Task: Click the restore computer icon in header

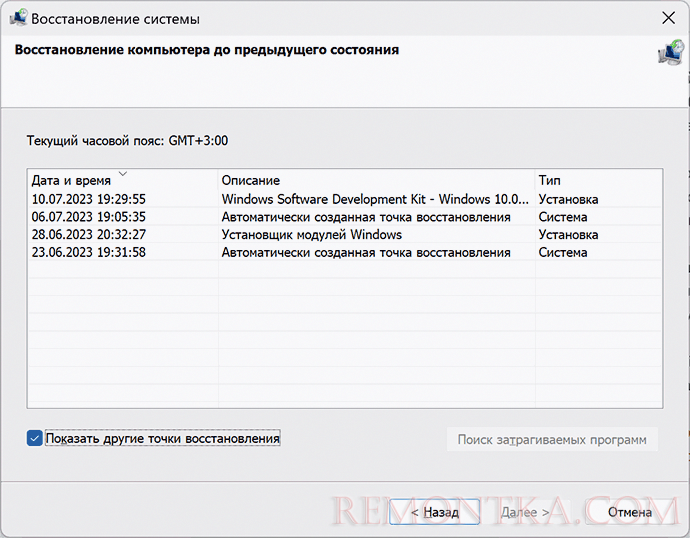Action: 671,52
